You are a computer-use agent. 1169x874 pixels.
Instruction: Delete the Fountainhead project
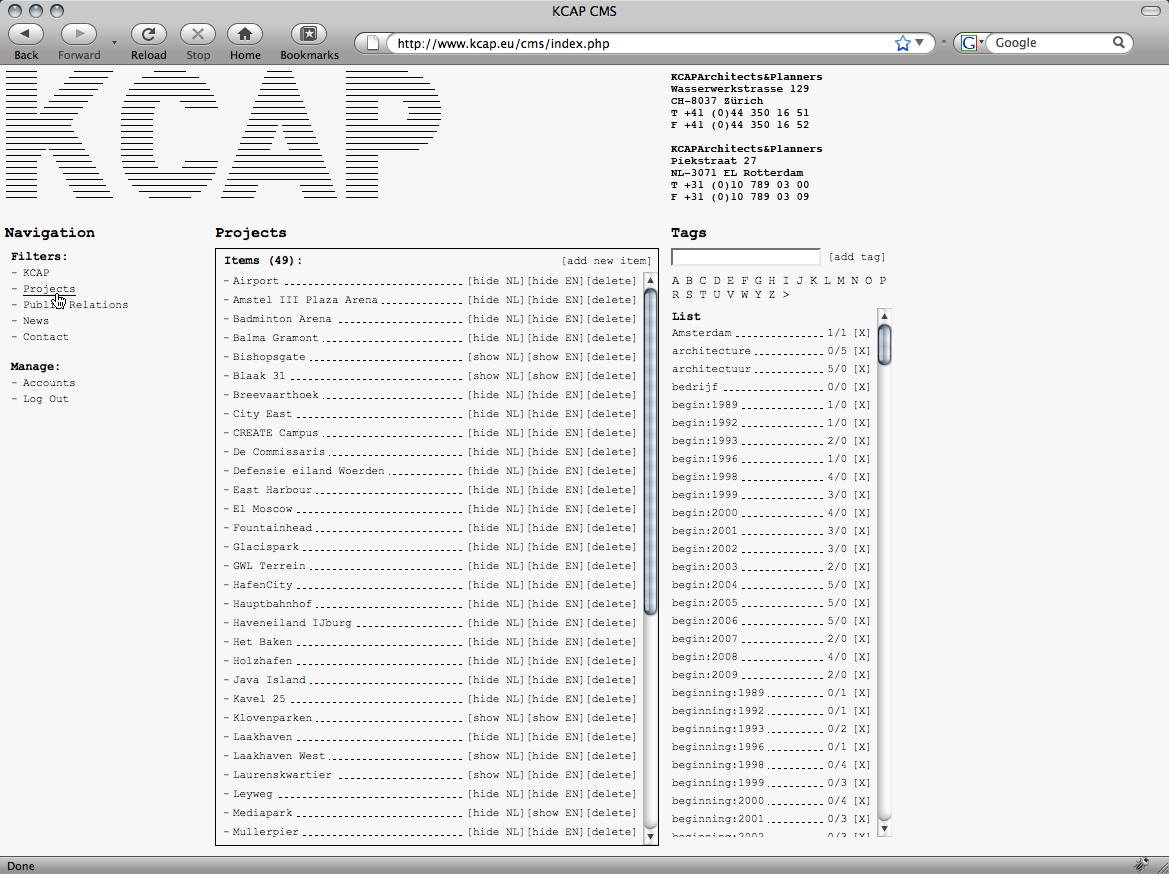coord(612,528)
